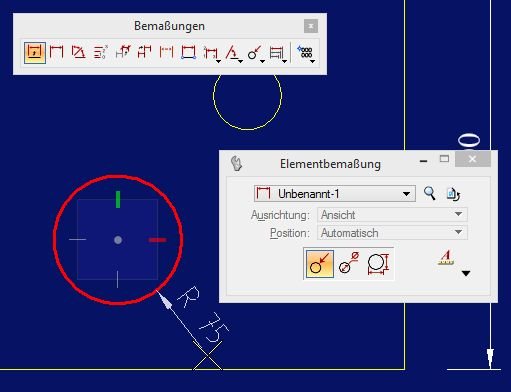This screenshot has height=392, width=511.
Task: Close the Bemaßungen toolbox
Action: [311, 26]
